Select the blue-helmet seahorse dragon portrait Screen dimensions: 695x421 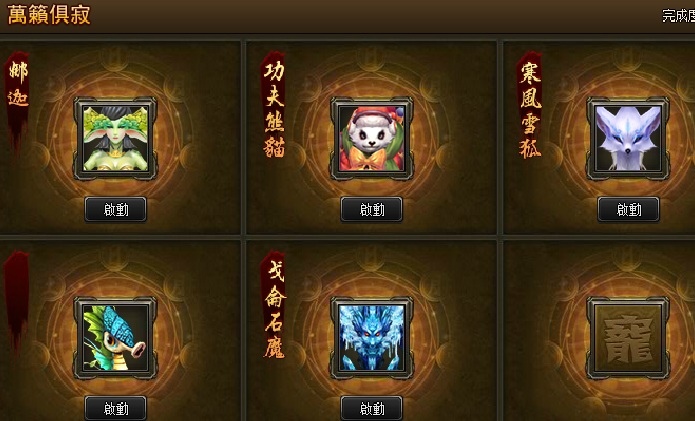(x=115, y=338)
